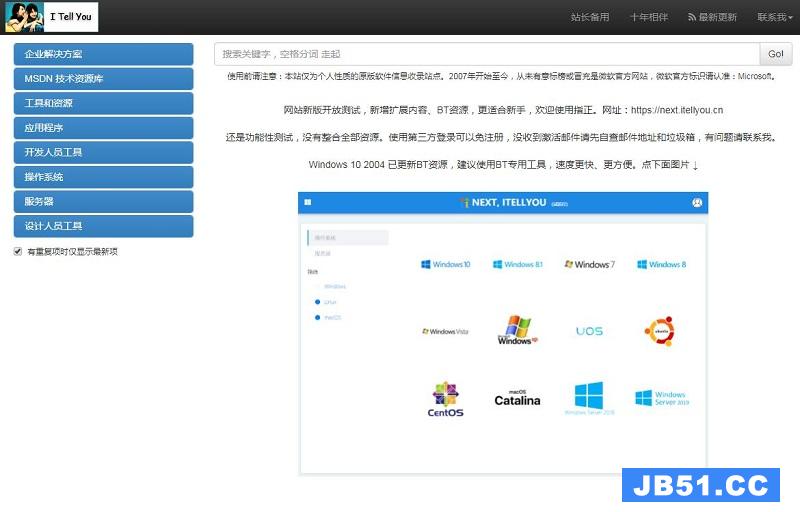Toggle the 有重复项时仅显示最新项 checkbox
800x512 pixels.
(18, 252)
